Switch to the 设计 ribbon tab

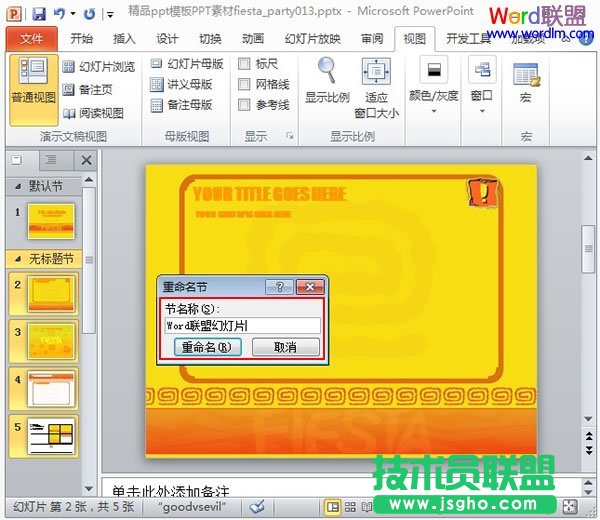point(167,39)
